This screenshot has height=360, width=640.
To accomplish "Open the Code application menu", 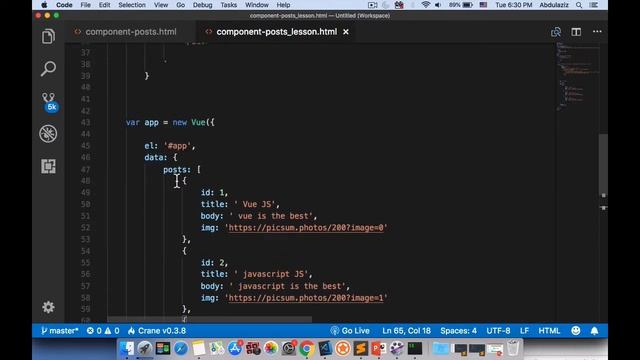I will point(64,5).
